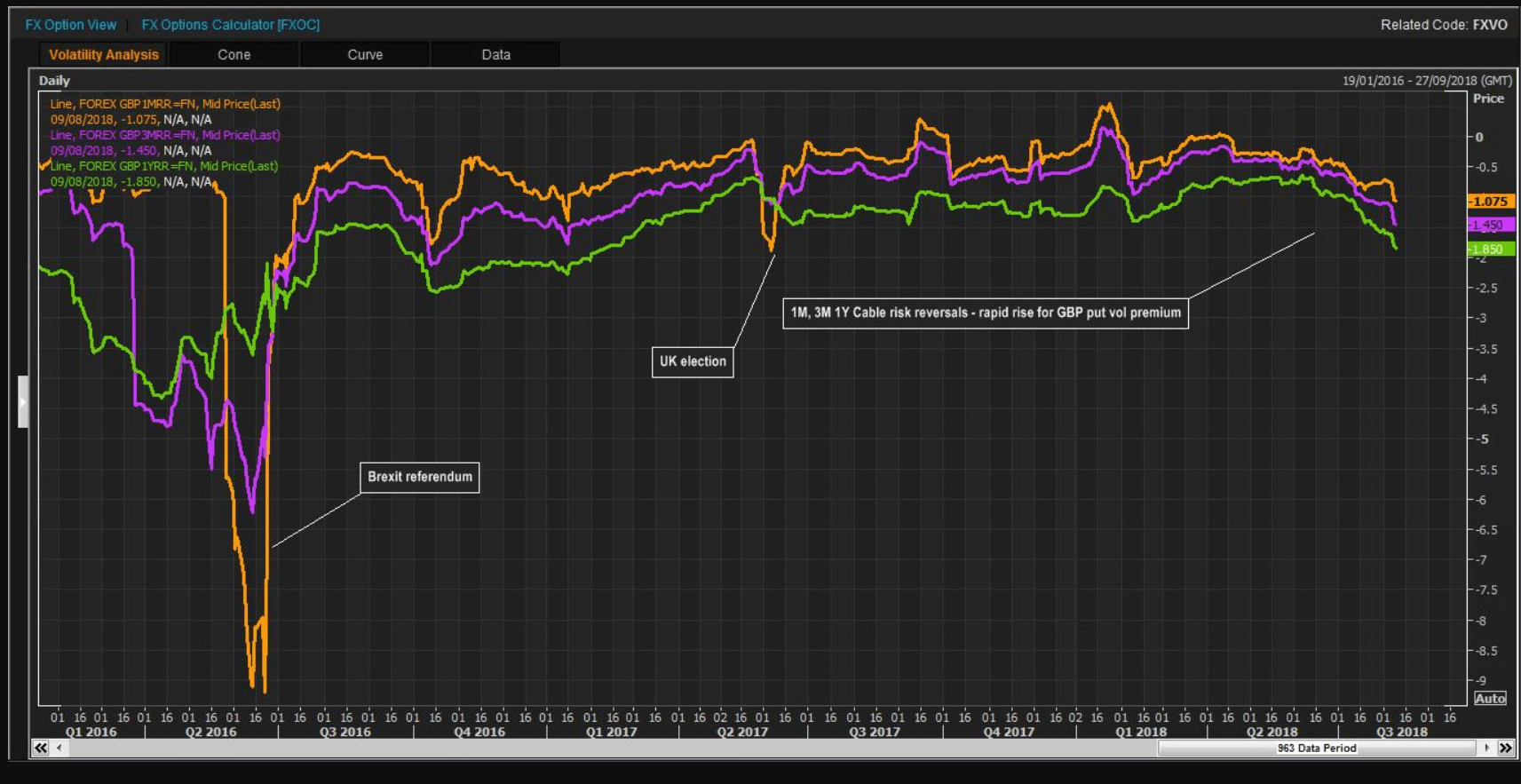Click the green -1.850 price tag

1490,249
